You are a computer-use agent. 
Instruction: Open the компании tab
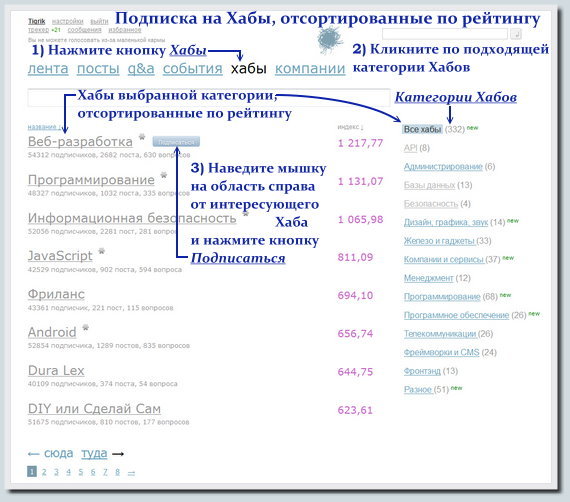tap(310, 68)
